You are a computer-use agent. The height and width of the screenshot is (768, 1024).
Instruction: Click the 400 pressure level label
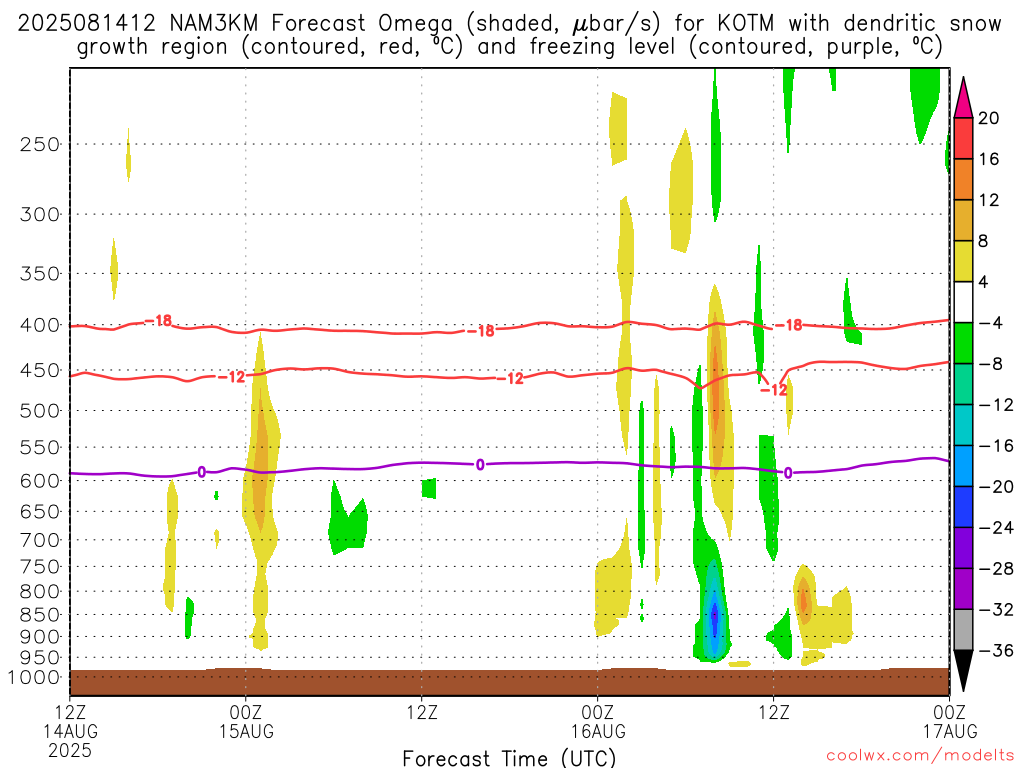40,325
